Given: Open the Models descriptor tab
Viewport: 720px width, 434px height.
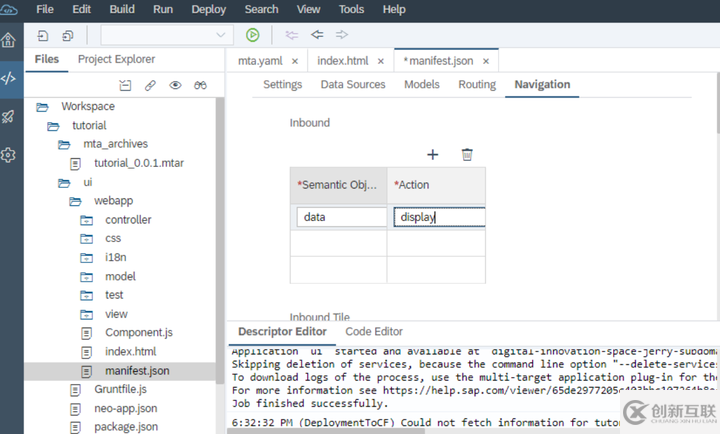Looking at the screenshot, I should (422, 85).
